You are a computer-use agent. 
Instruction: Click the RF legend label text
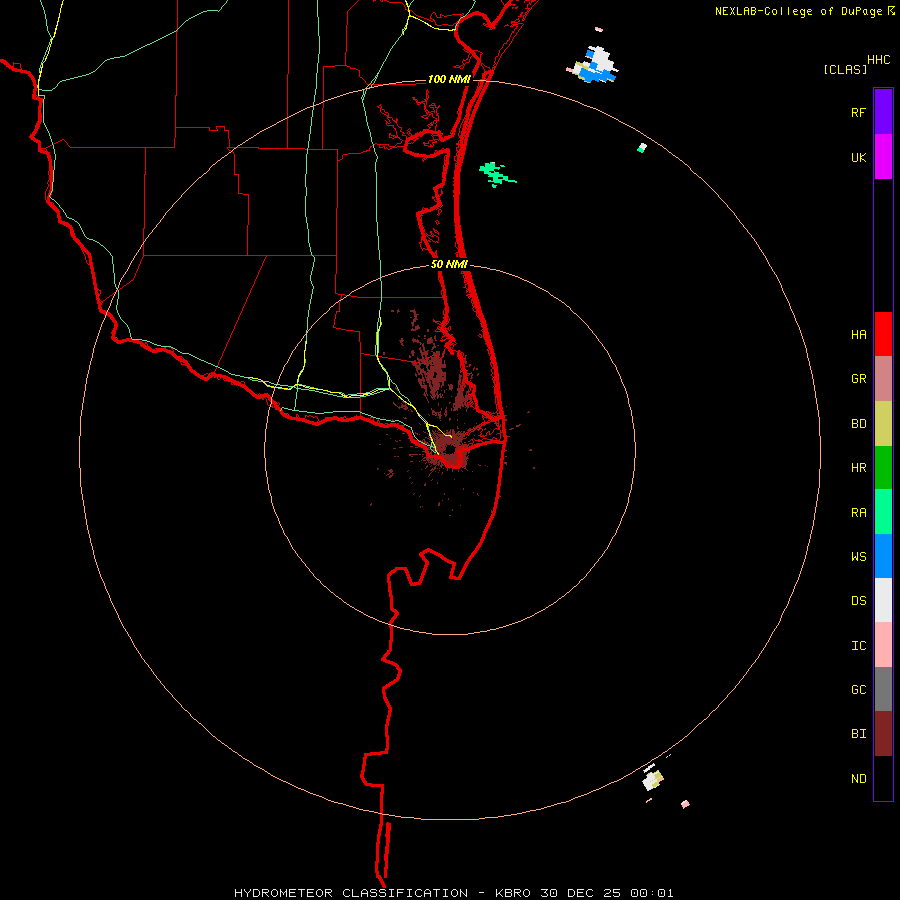pyautogui.click(x=858, y=112)
